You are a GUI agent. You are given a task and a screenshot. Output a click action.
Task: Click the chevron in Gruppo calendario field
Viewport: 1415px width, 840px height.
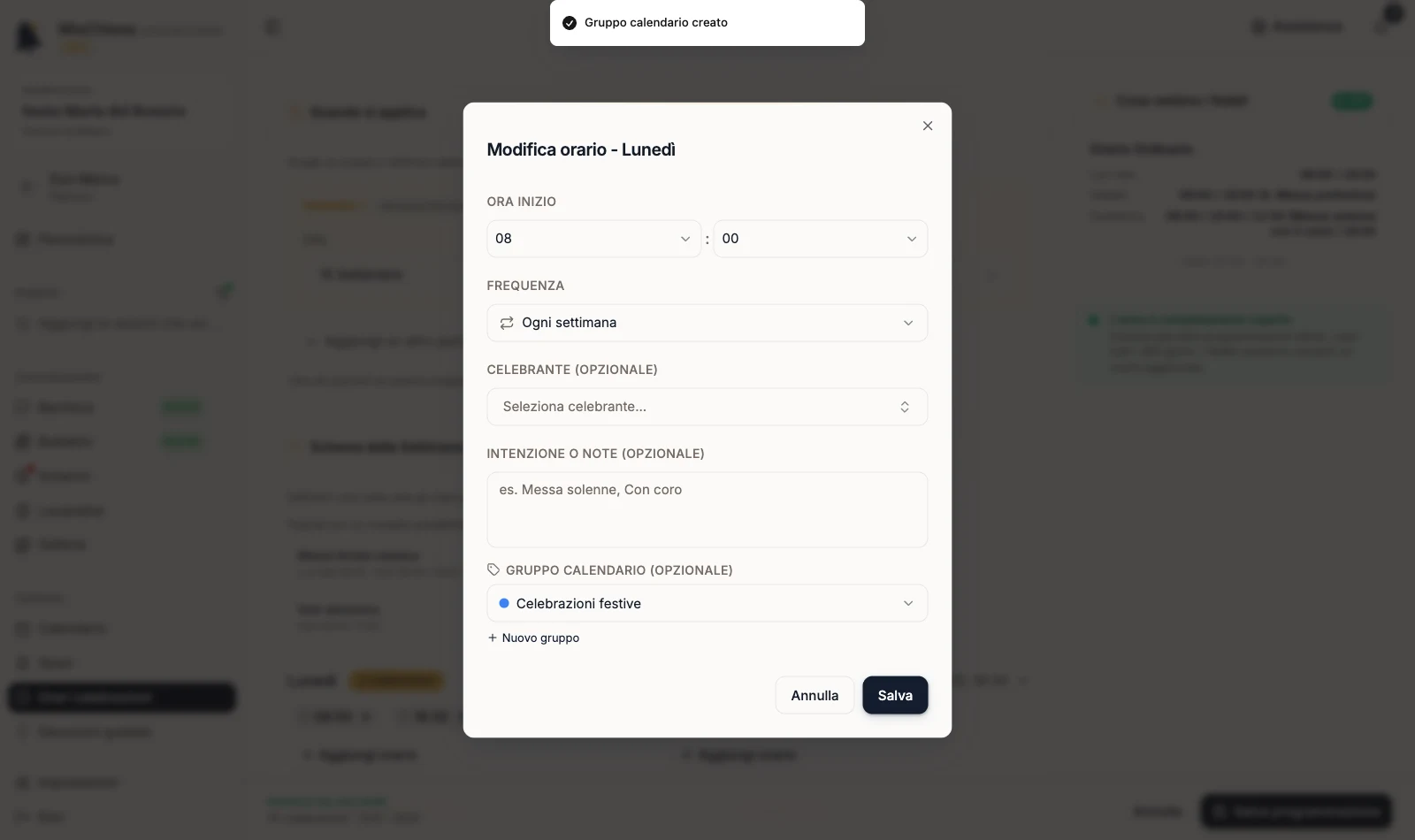[908, 603]
